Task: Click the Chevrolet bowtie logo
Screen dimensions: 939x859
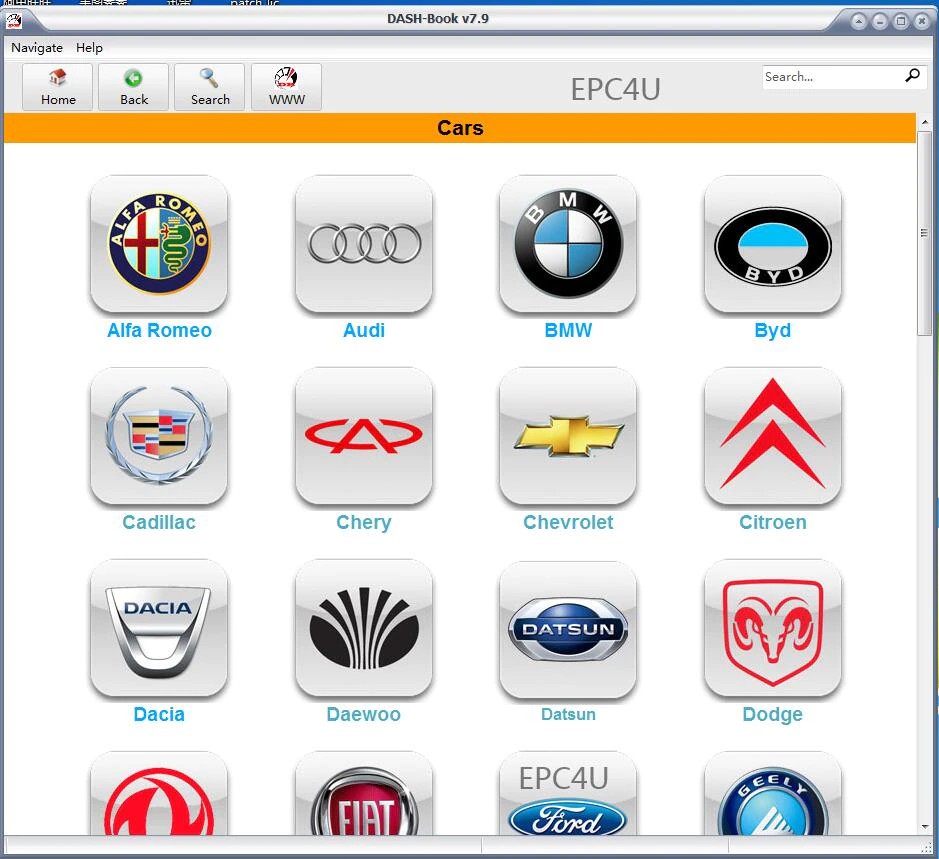Action: click(568, 437)
